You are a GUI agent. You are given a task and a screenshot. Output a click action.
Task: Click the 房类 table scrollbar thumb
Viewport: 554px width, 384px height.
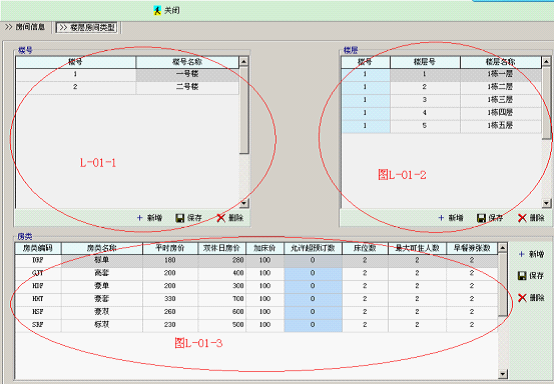point(503,284)
